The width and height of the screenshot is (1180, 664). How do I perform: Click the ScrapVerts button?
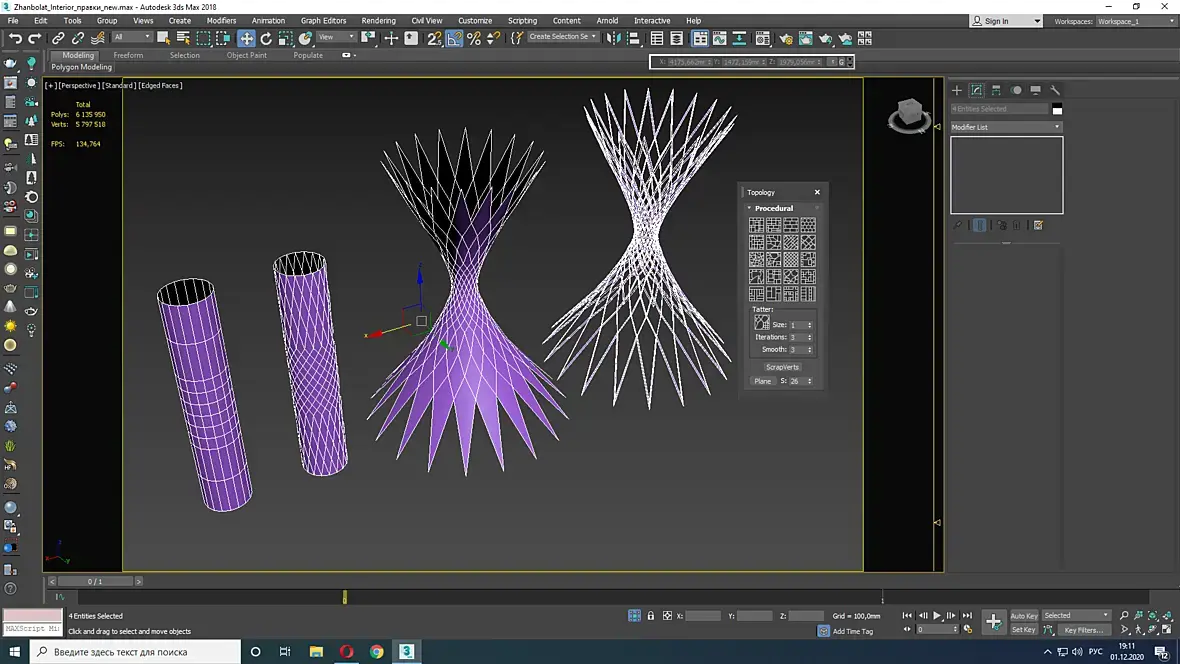click(782, 367)
